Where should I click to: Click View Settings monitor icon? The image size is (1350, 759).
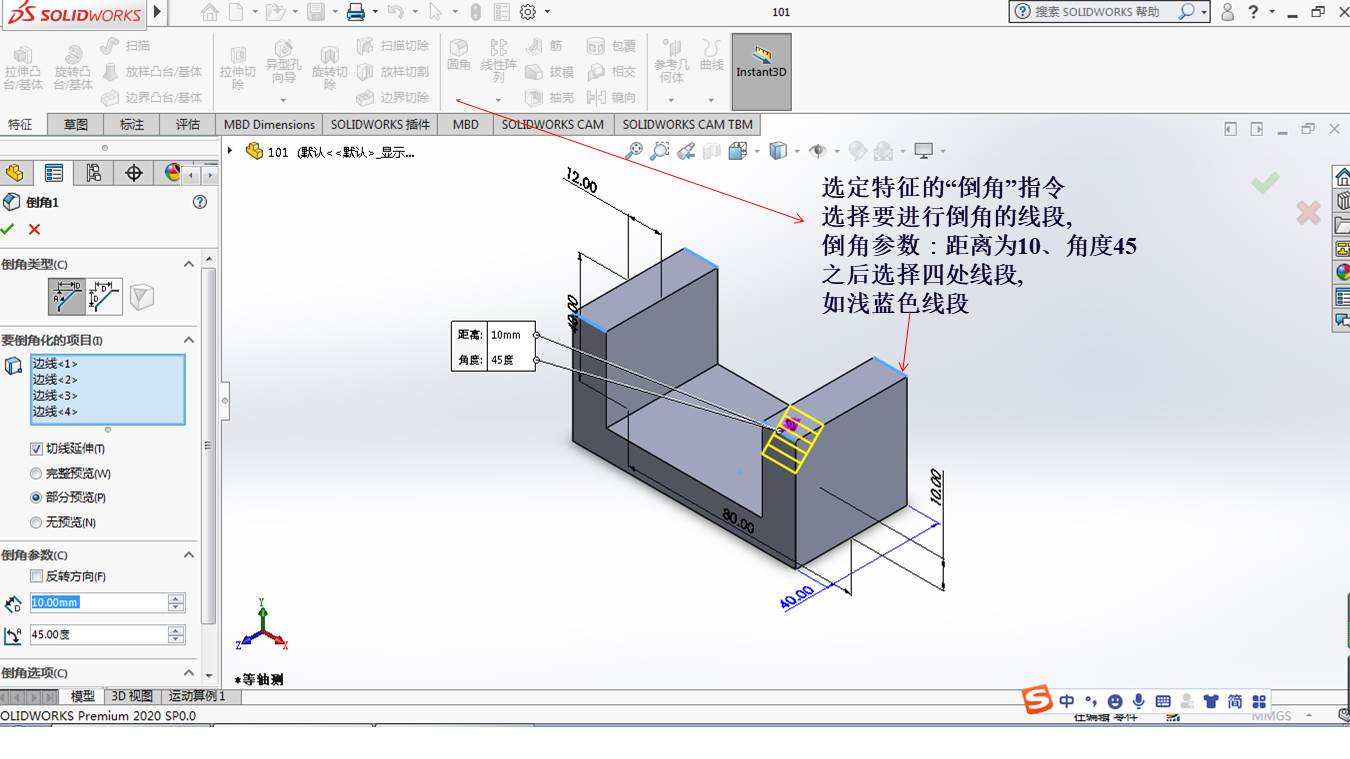point(923,151)
